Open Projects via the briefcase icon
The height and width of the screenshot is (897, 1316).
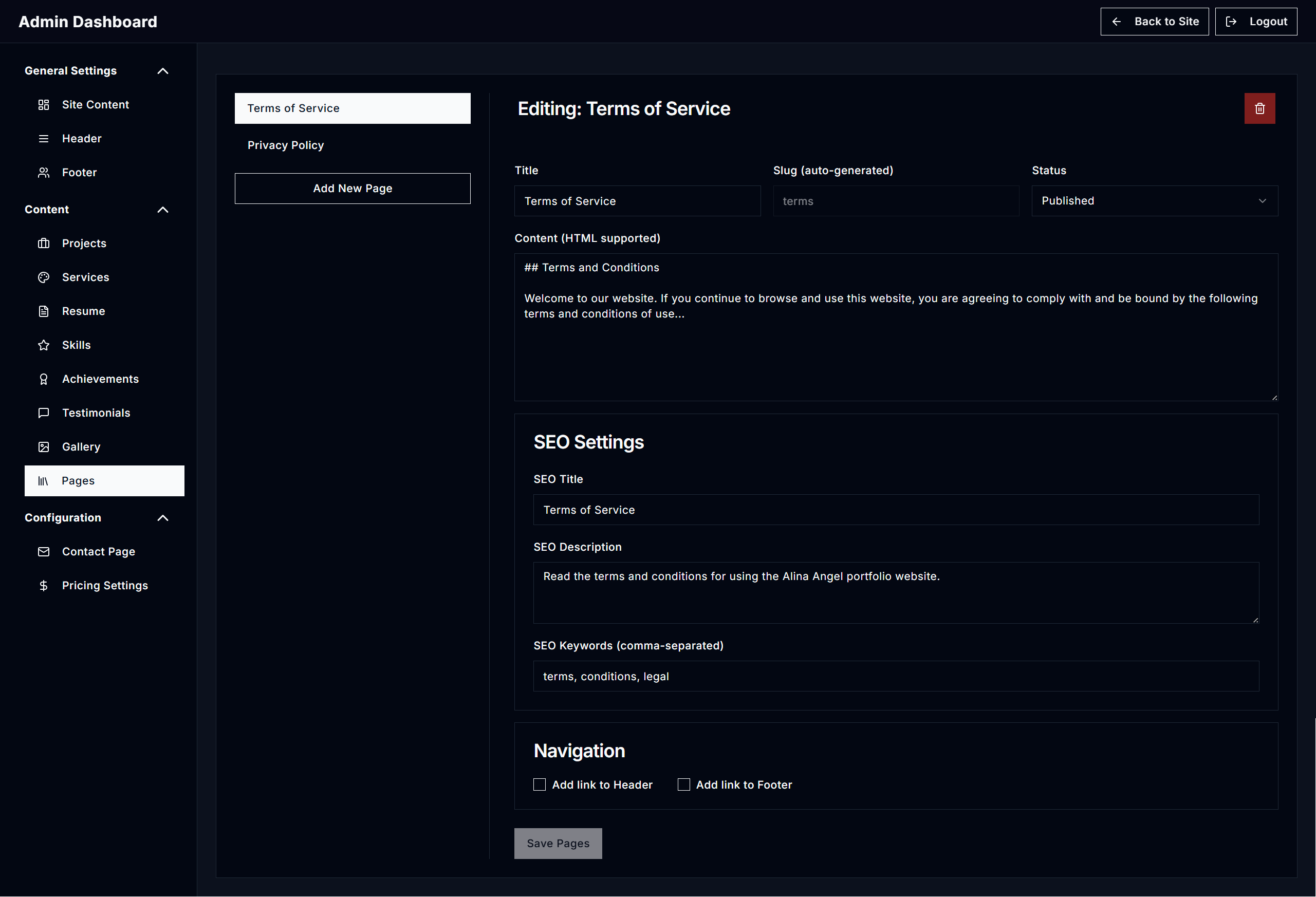(44, 243)
